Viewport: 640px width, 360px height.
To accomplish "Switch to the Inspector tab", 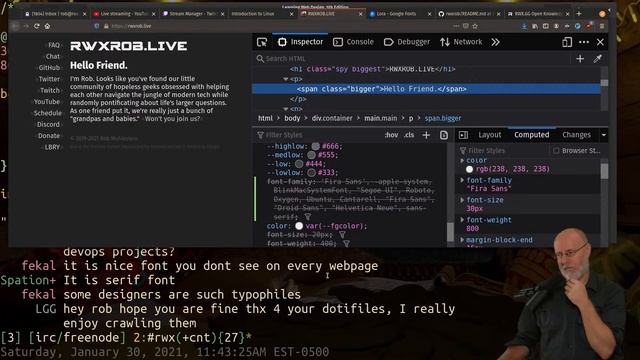I will click(300, 42).
